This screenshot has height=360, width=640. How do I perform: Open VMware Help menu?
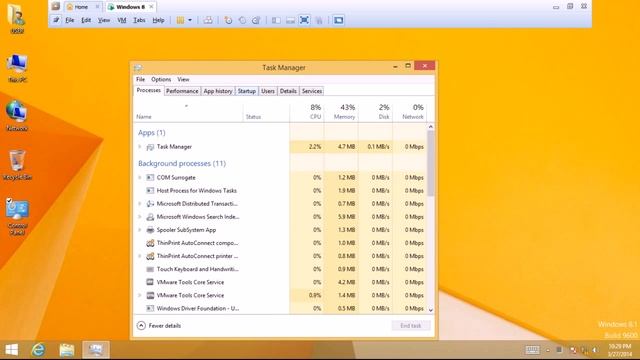[x=158, y=20]
